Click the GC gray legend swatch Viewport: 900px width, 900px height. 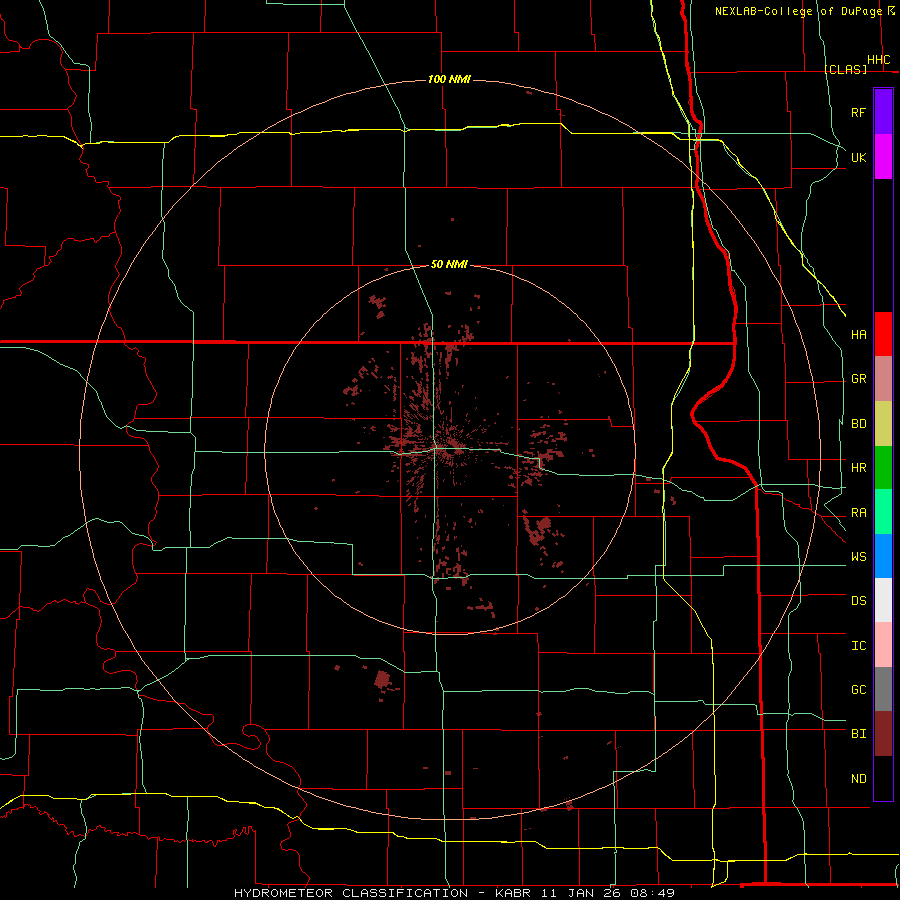point(883,689)
